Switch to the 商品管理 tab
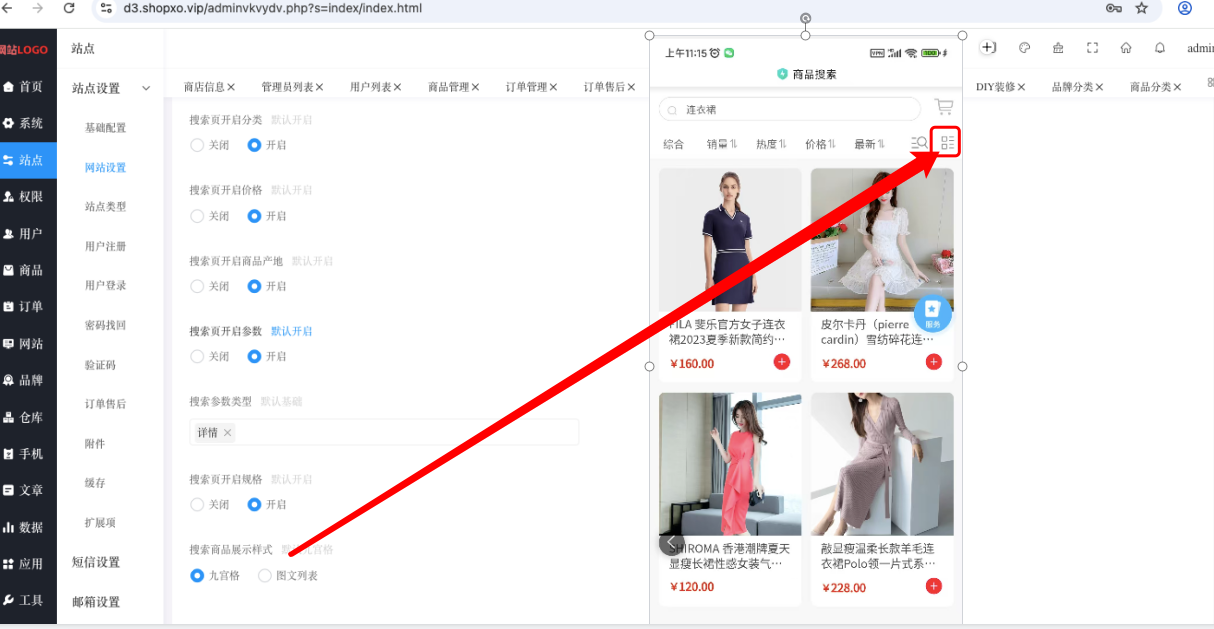 pos(448,87)
